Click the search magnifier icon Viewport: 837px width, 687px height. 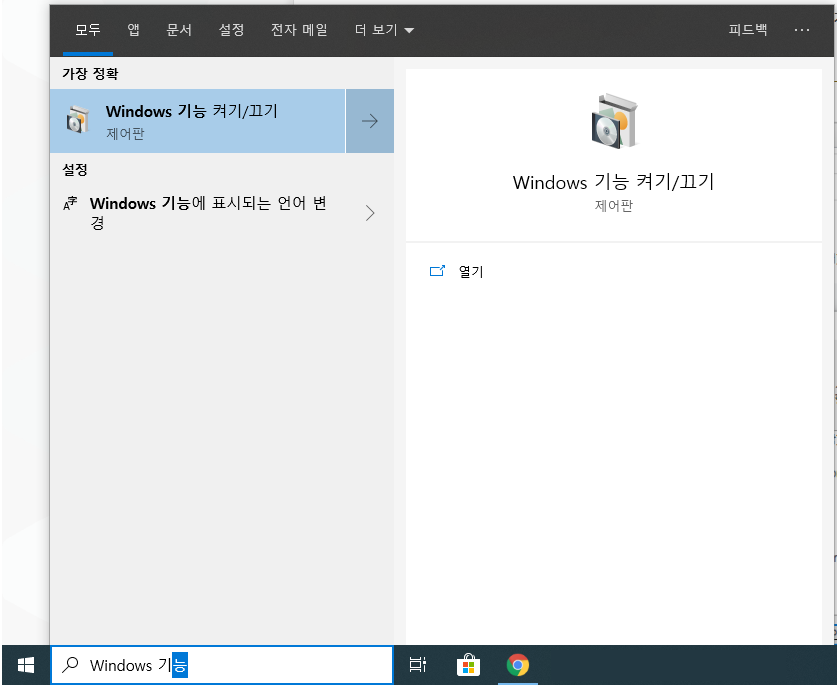[x=70, y=665]
